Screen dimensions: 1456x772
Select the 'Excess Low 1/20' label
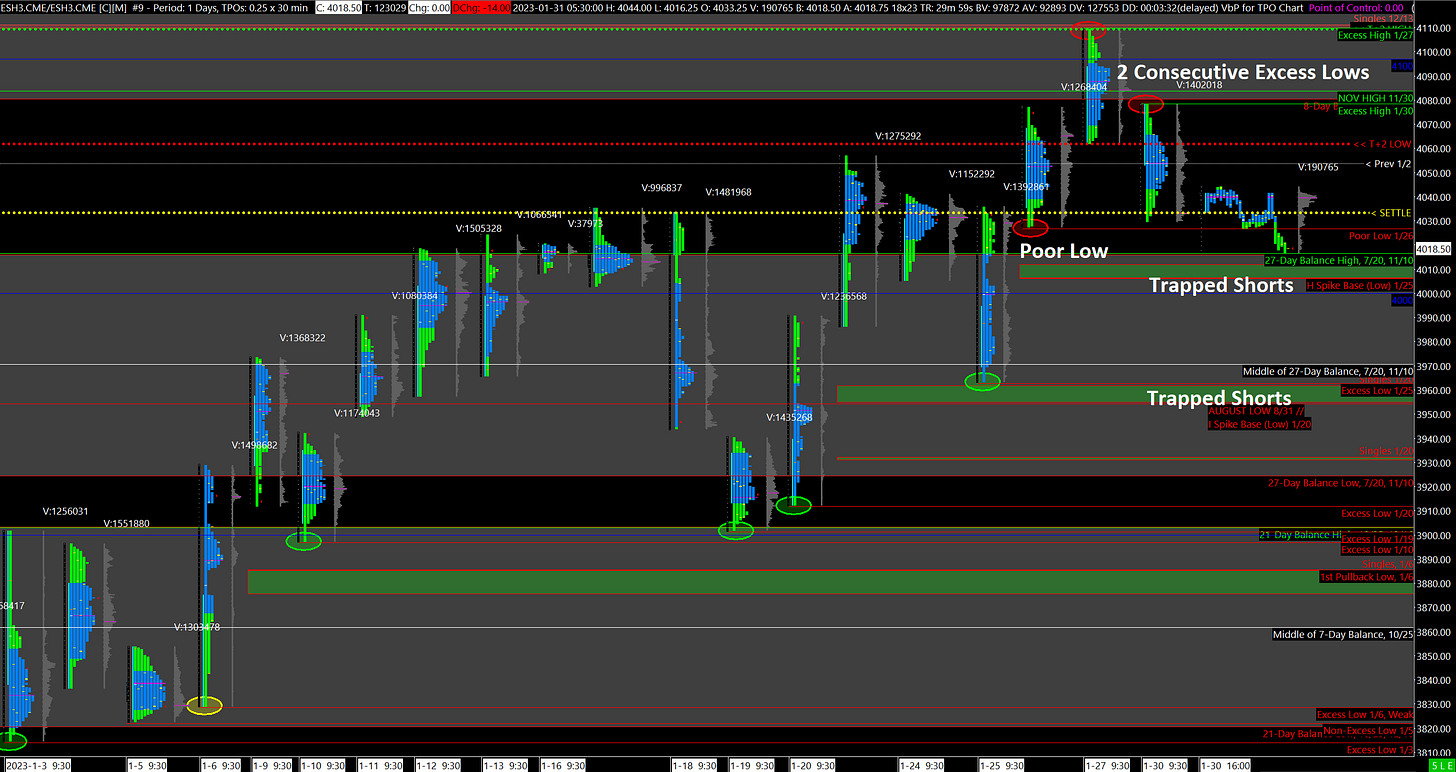[x=1375, y=514]
